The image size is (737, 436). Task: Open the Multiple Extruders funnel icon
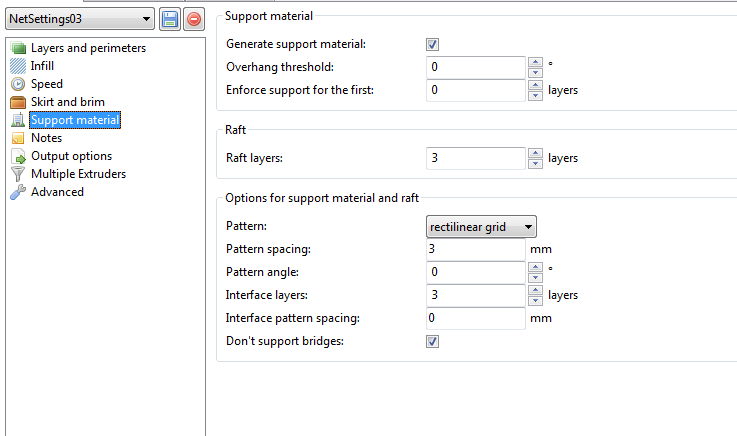click(18, 174)
